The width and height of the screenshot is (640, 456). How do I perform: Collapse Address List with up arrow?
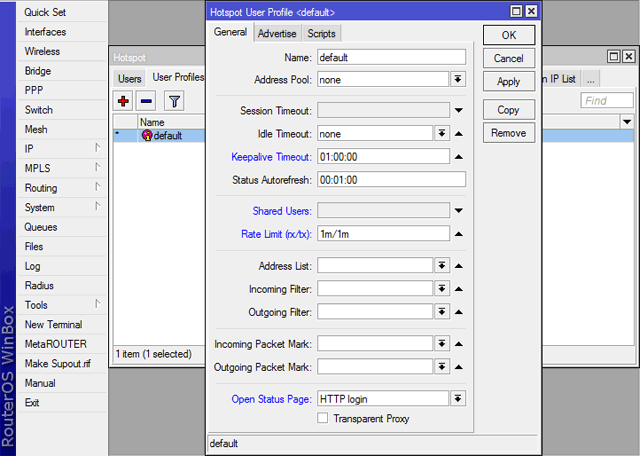tap(459, 266)
